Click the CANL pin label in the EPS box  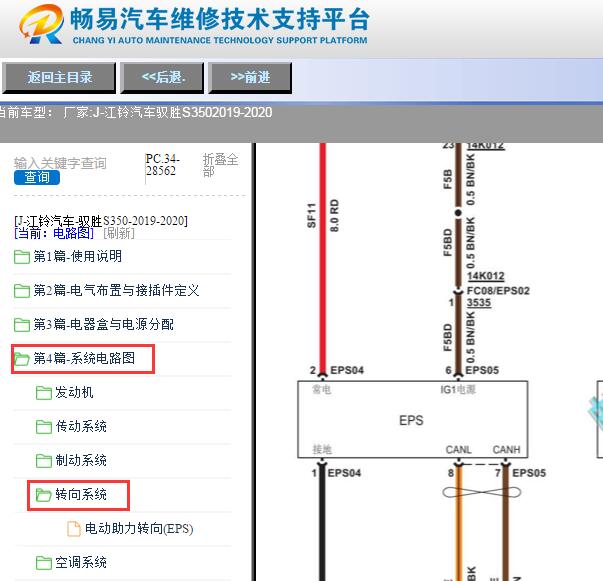pos(458,449)
